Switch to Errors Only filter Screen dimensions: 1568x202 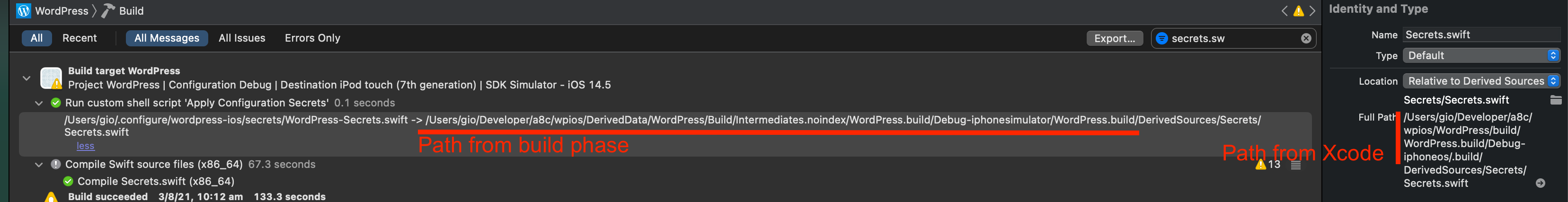[x=312, y=38]
